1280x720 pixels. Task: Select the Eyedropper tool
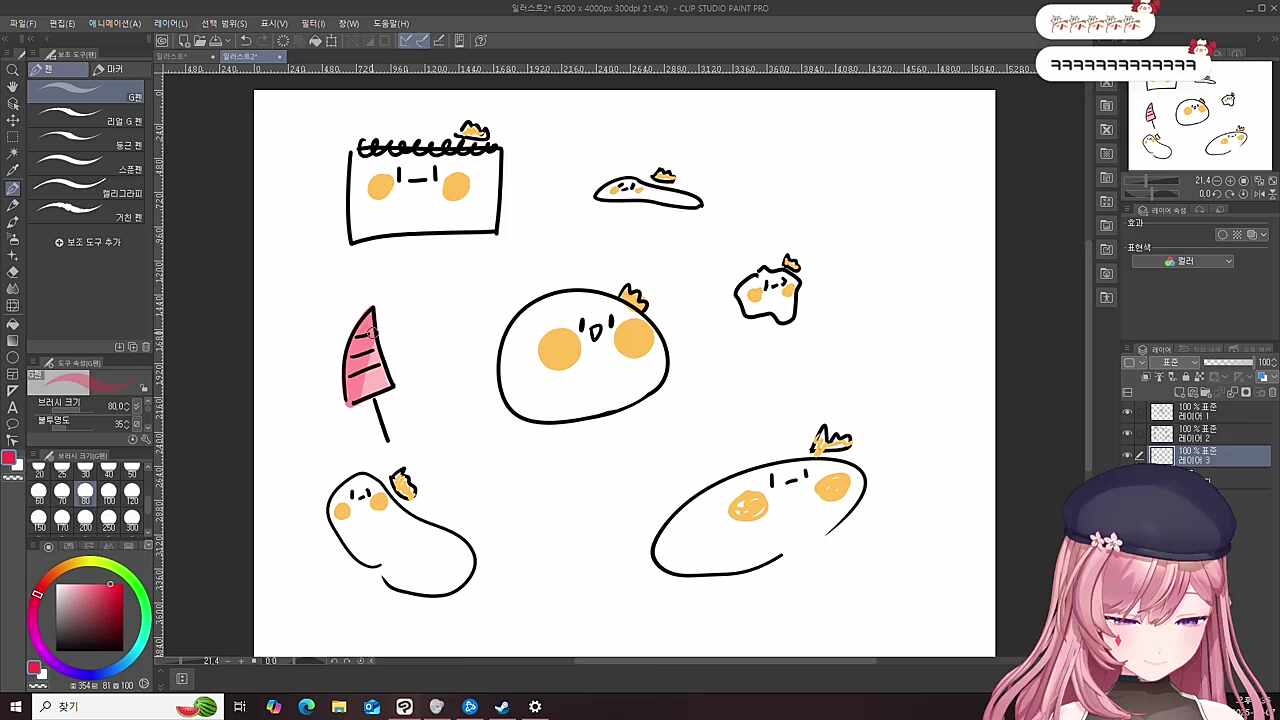[x=13, y=171]
